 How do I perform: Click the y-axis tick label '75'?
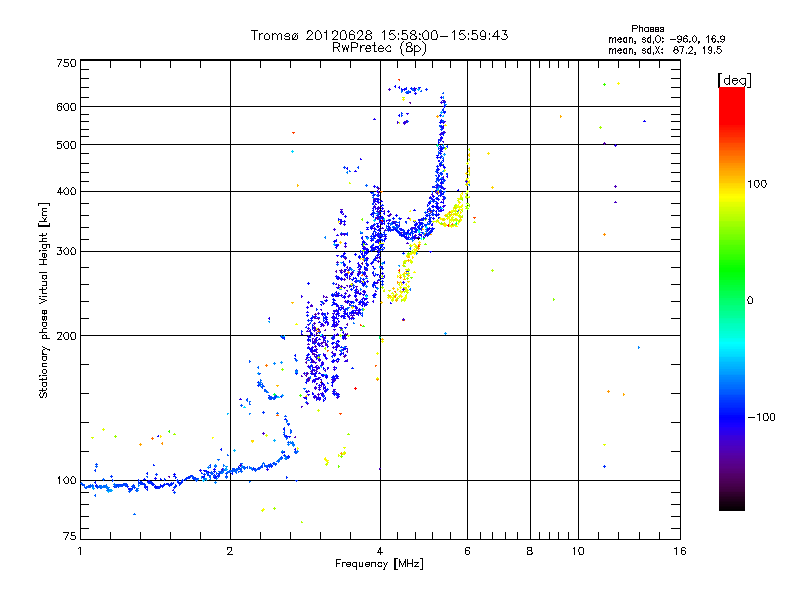[x=70, y=536]
